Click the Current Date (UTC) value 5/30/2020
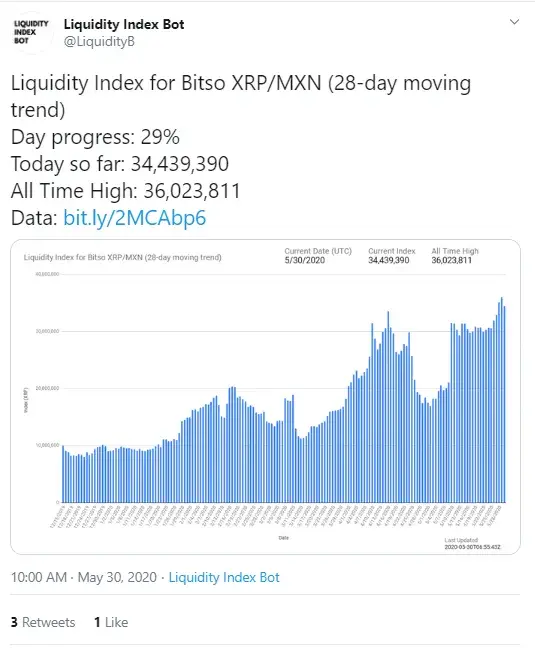 coord(304,260)
